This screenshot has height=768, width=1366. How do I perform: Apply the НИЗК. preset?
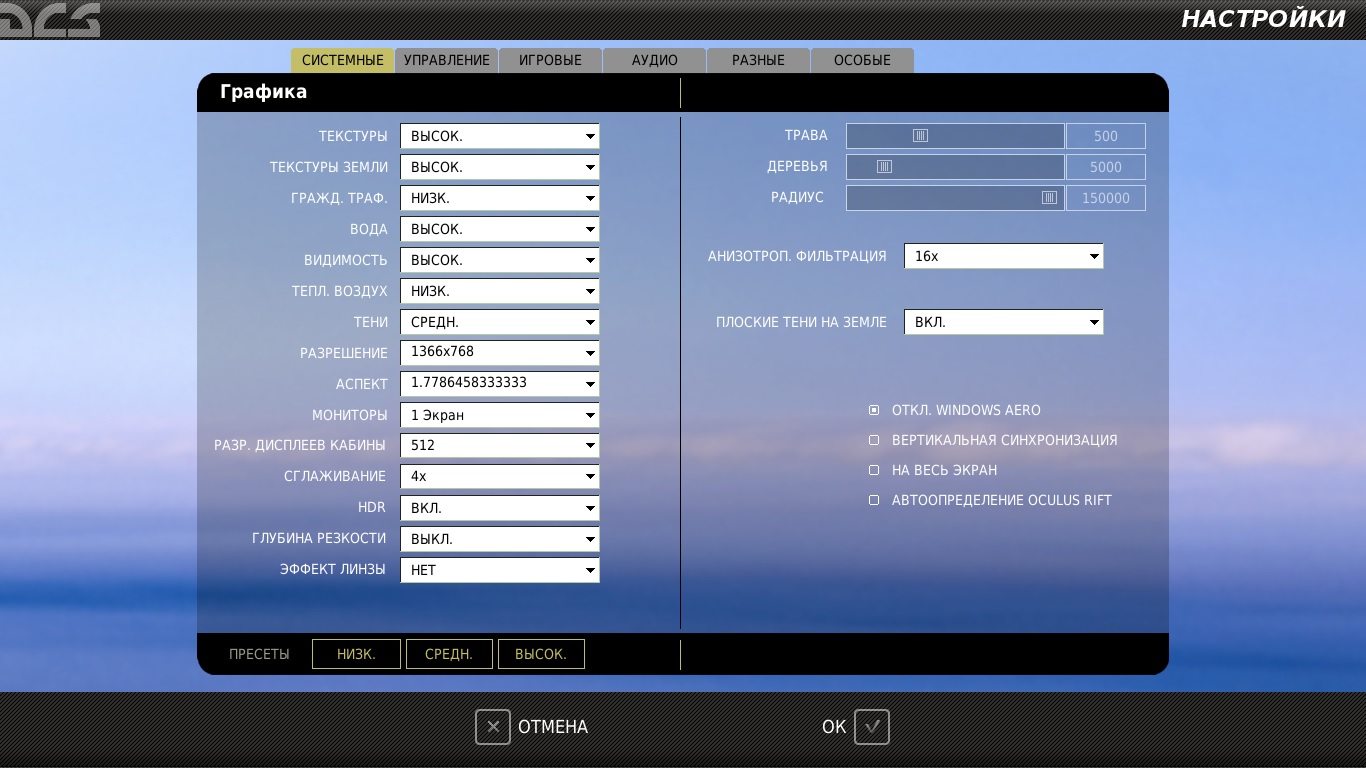(x=356, y=654)
